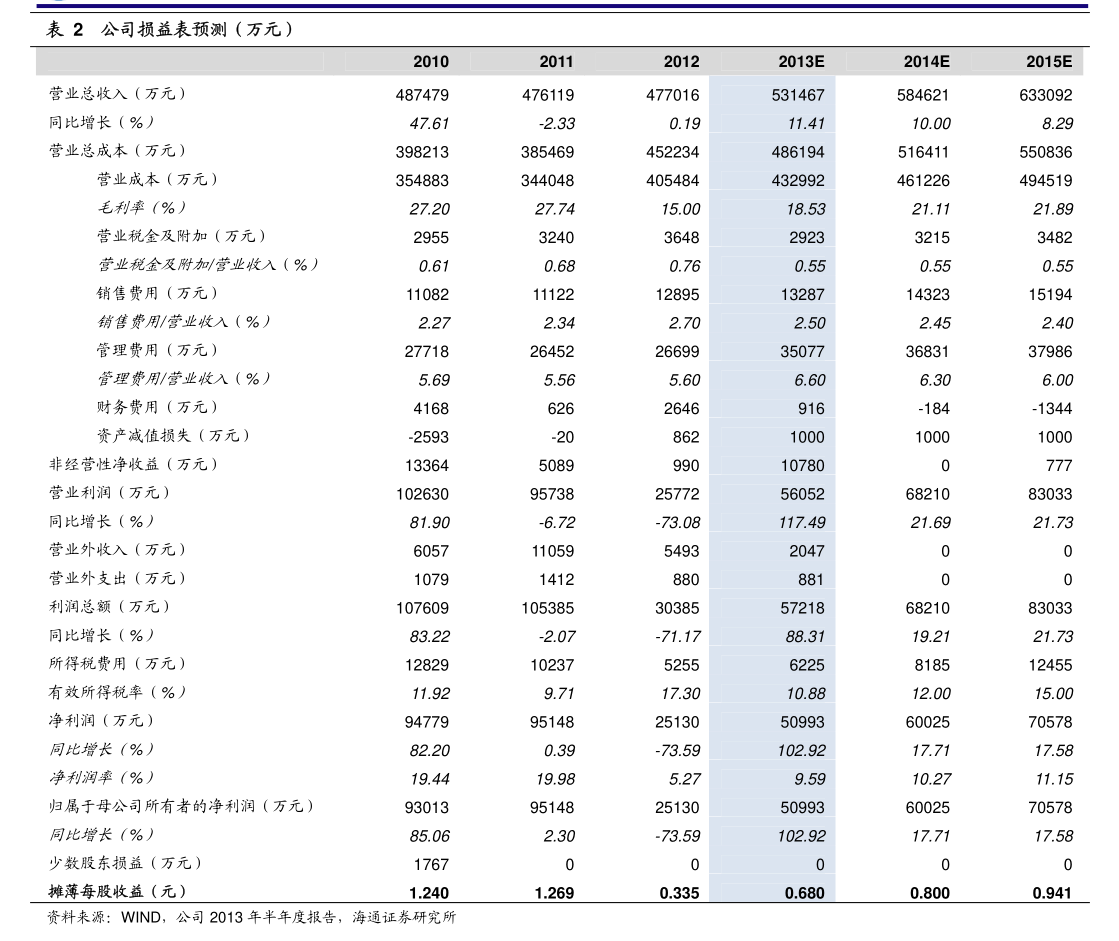Select the cell with value 13287
1119x941 pixels.
802,295
